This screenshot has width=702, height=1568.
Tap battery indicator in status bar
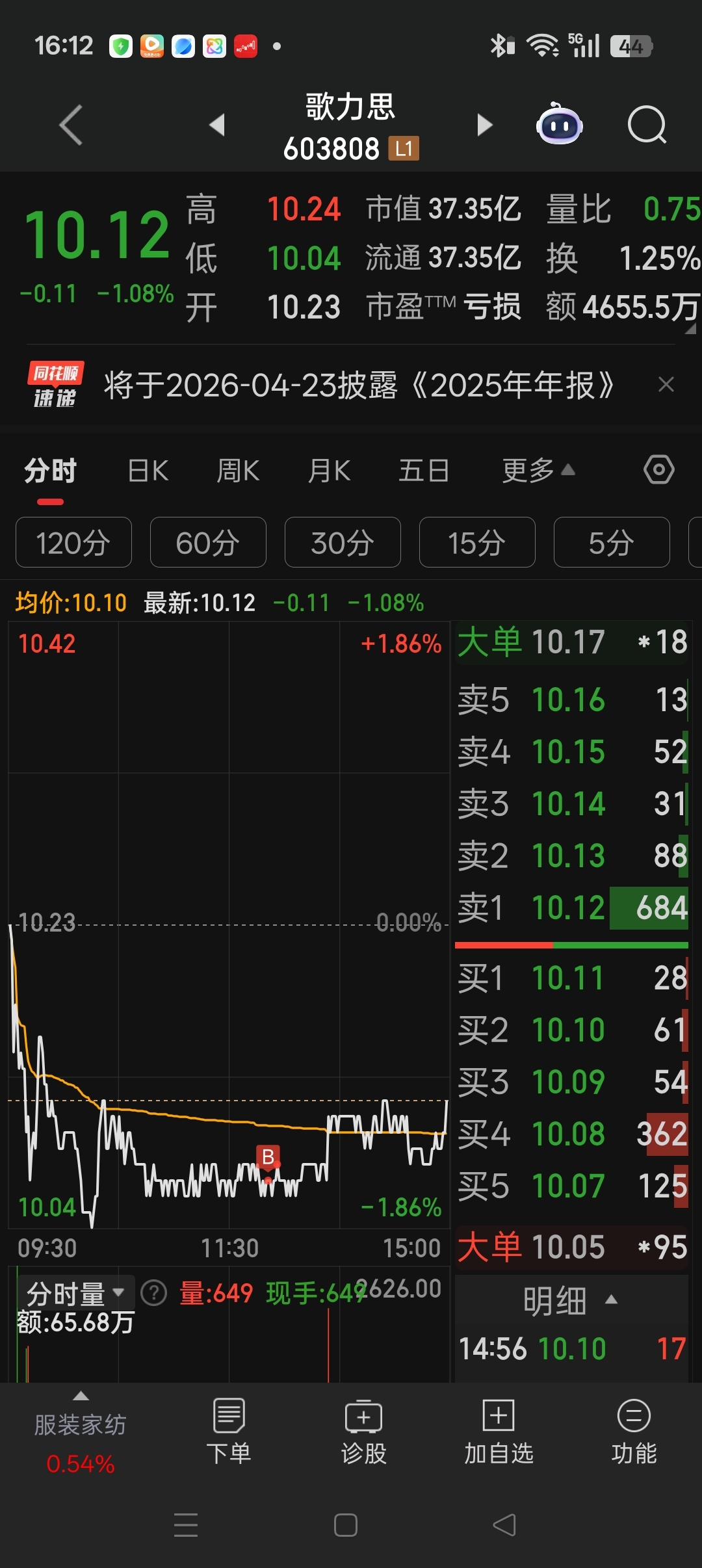(631, 46)
